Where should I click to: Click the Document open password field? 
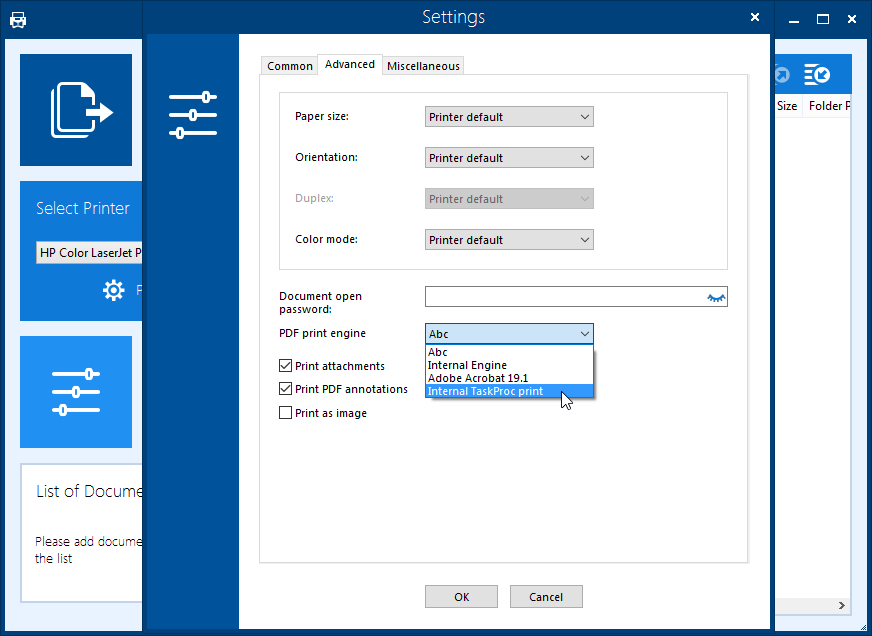tap(565, 297)
